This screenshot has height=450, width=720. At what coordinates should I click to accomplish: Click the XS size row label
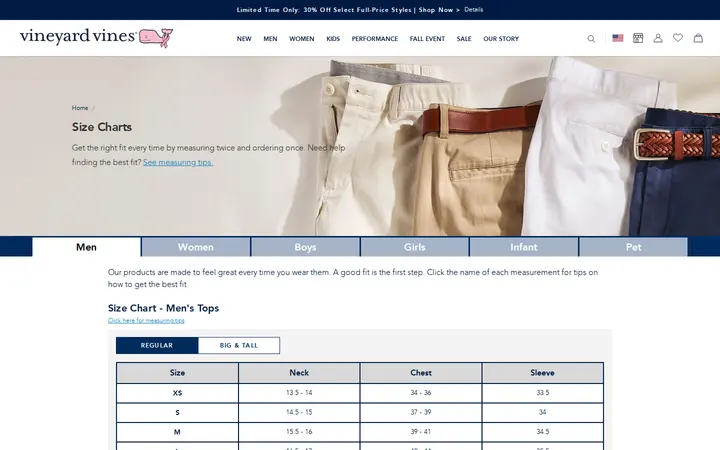pyautogui.click(x=177, y=393)
